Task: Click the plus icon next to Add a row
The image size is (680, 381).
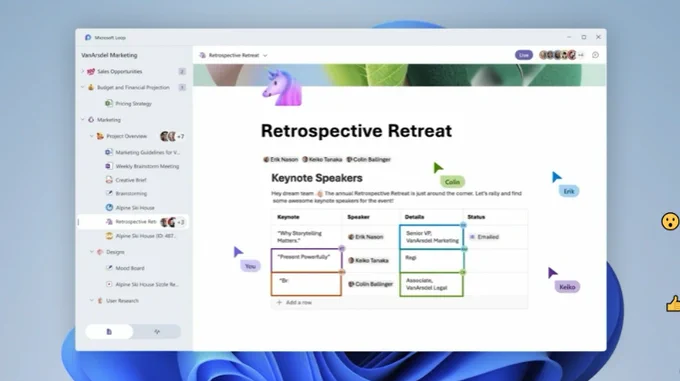Action: point(279,302)
